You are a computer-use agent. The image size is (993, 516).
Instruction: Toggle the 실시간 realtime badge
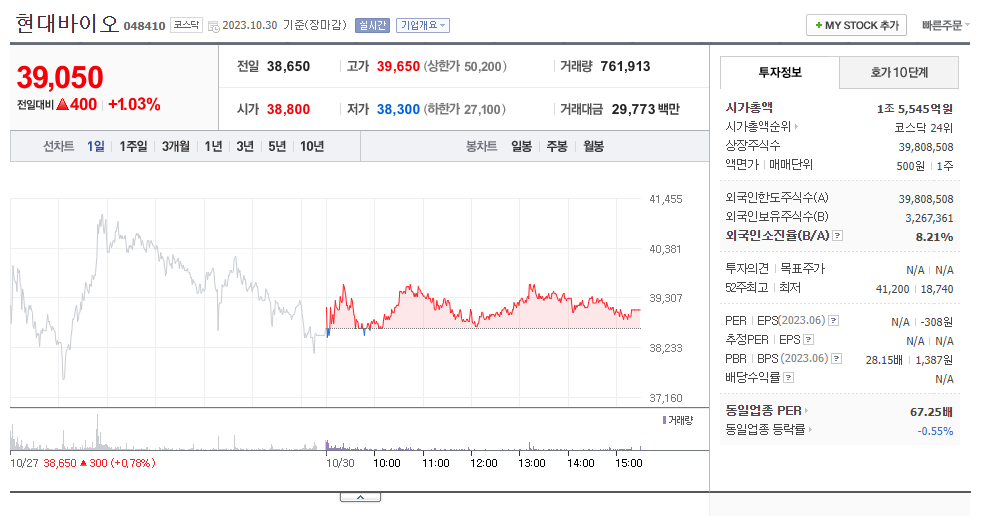tap(372, 25)
